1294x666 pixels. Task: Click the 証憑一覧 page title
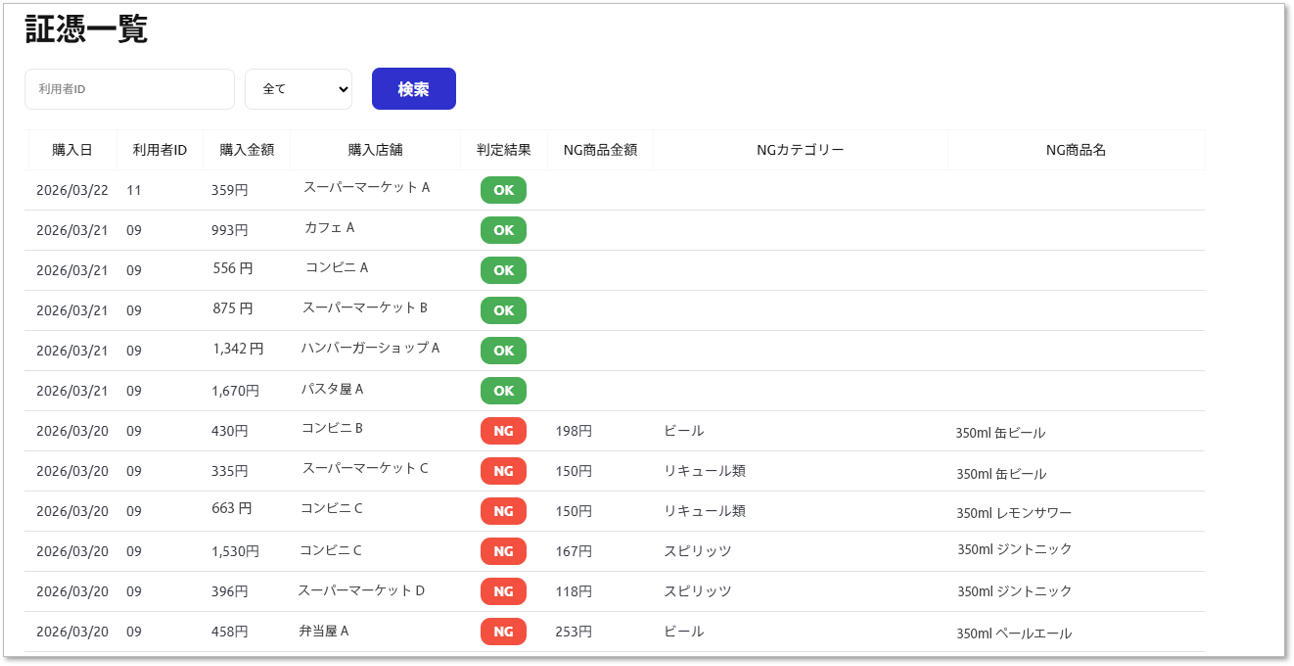87,29
